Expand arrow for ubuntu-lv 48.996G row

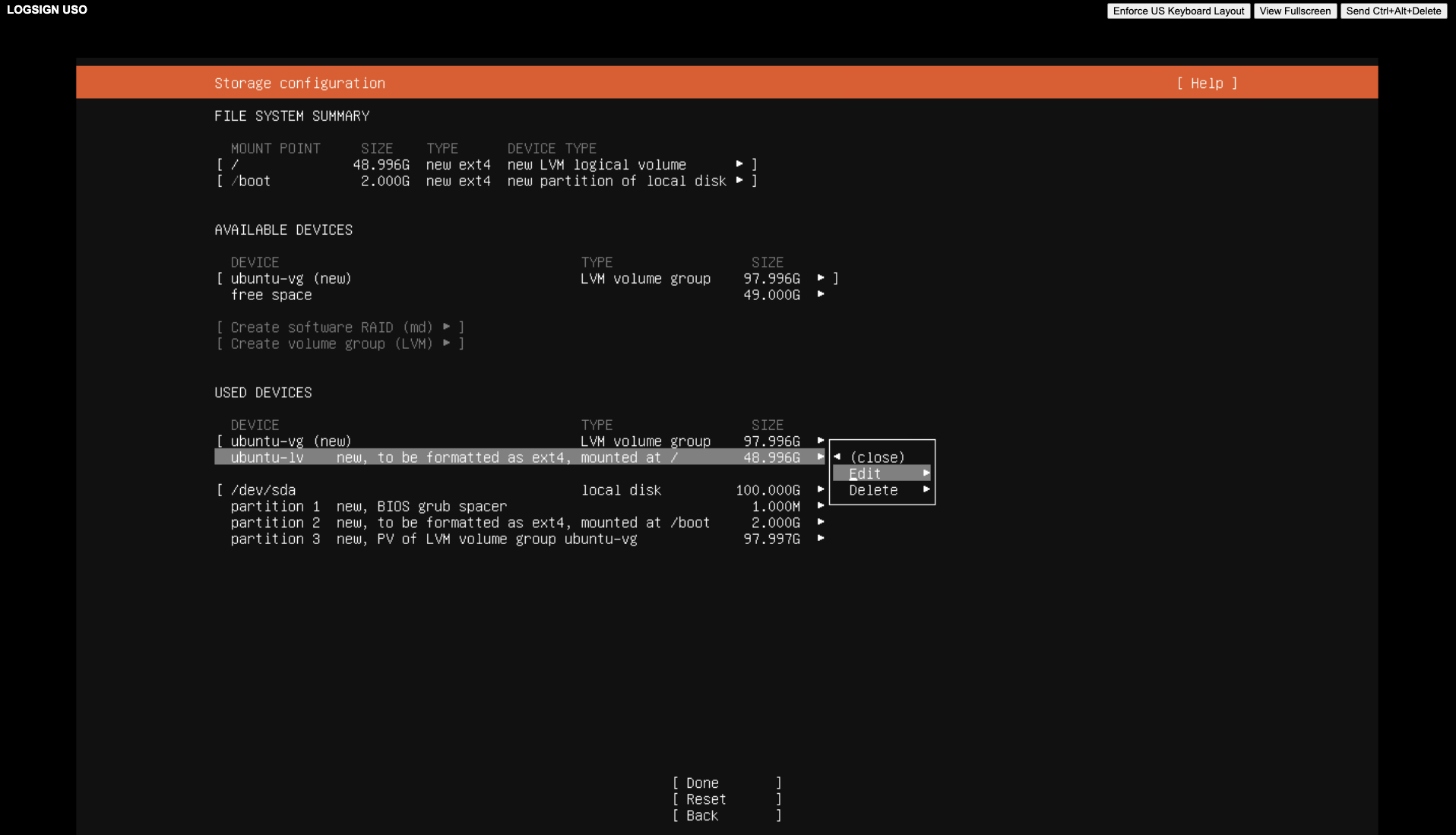[821, 457]
